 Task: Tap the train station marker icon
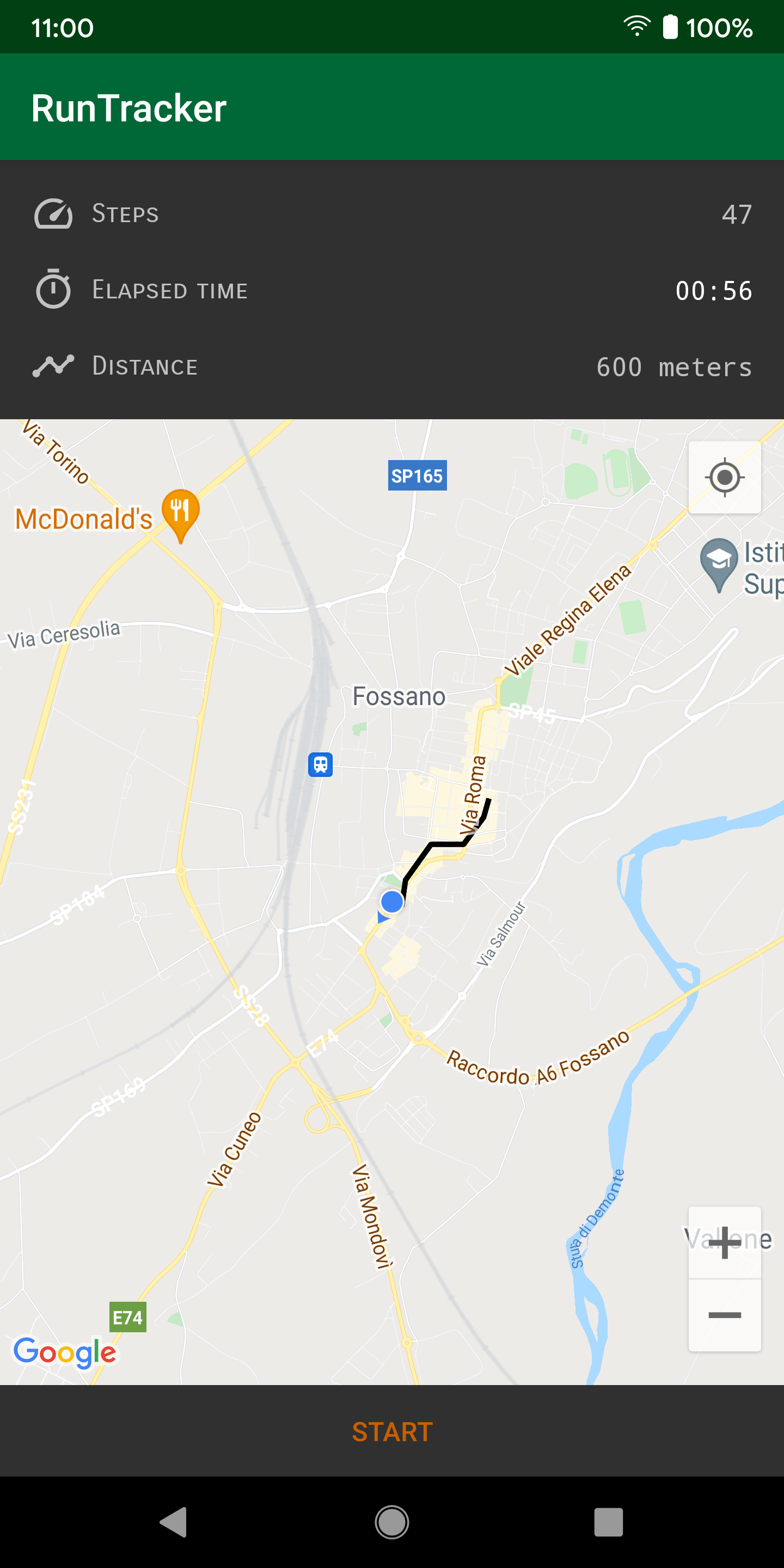[x=320, y=764]
